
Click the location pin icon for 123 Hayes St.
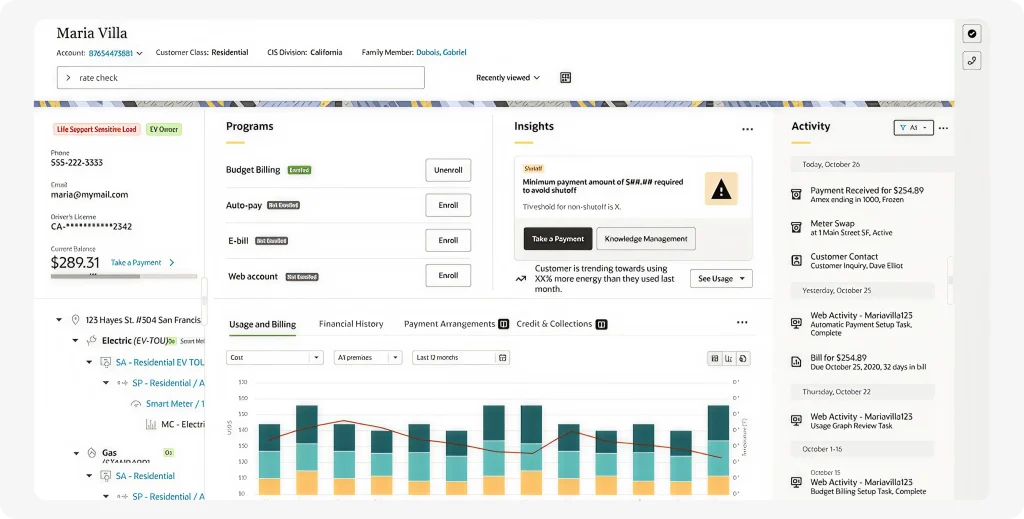tap(75, 320)
